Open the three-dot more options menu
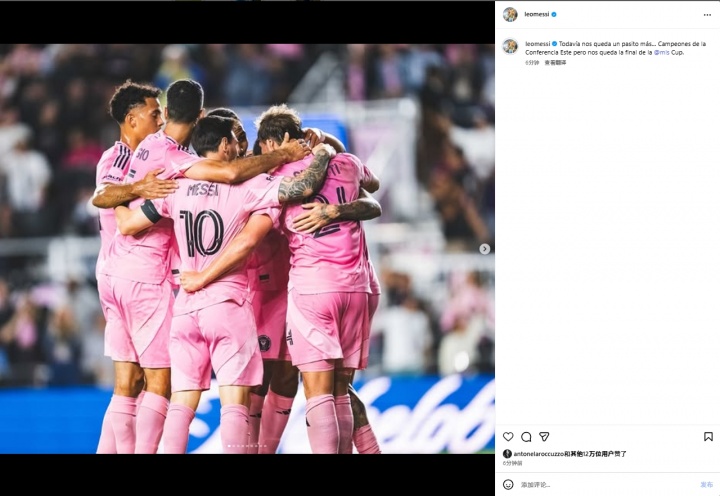Image resolution: width=720 pixels, height=496 pixels. coord(707,15)
